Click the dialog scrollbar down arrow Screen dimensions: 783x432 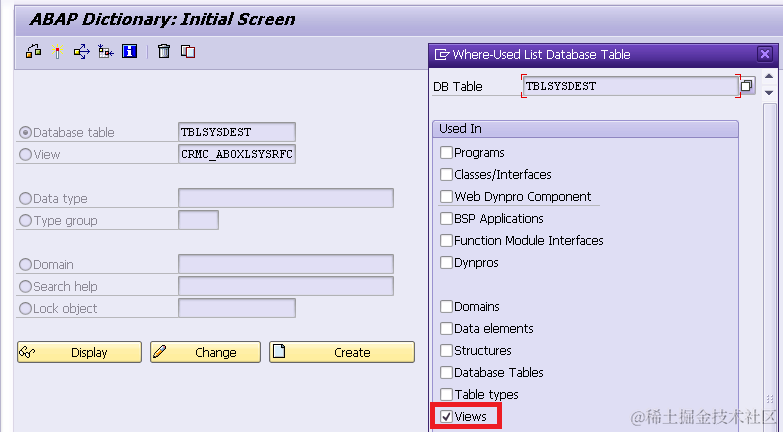[x=769, y=93]
